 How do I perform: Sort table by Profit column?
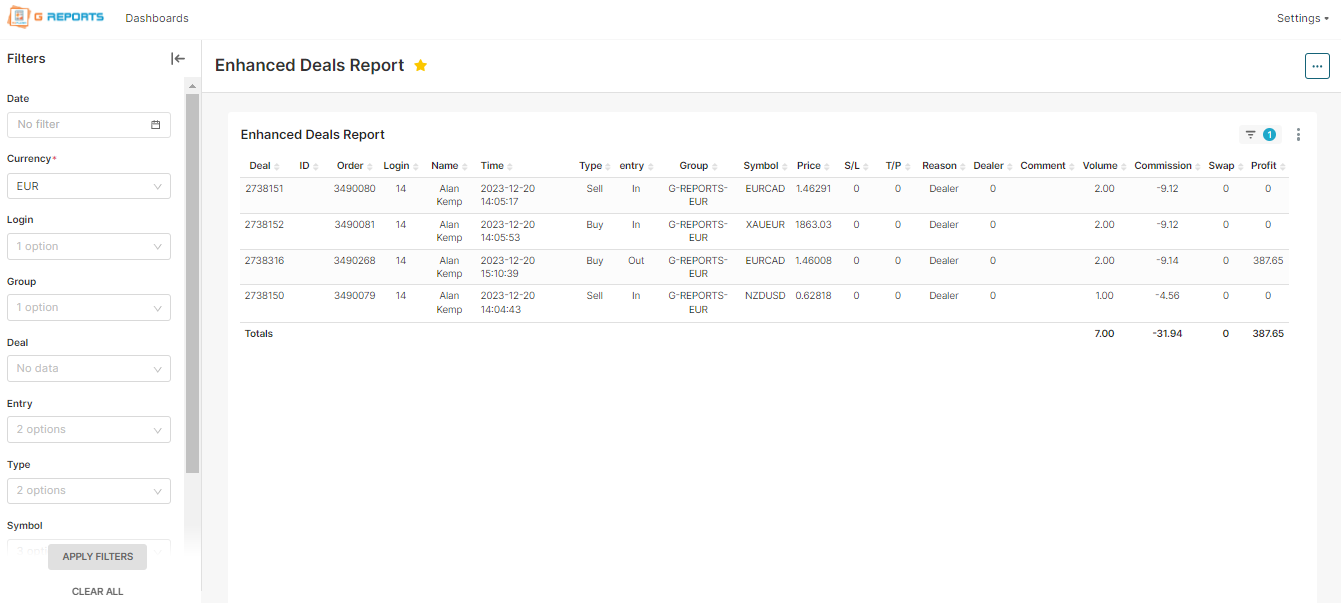coord(1264,166)
